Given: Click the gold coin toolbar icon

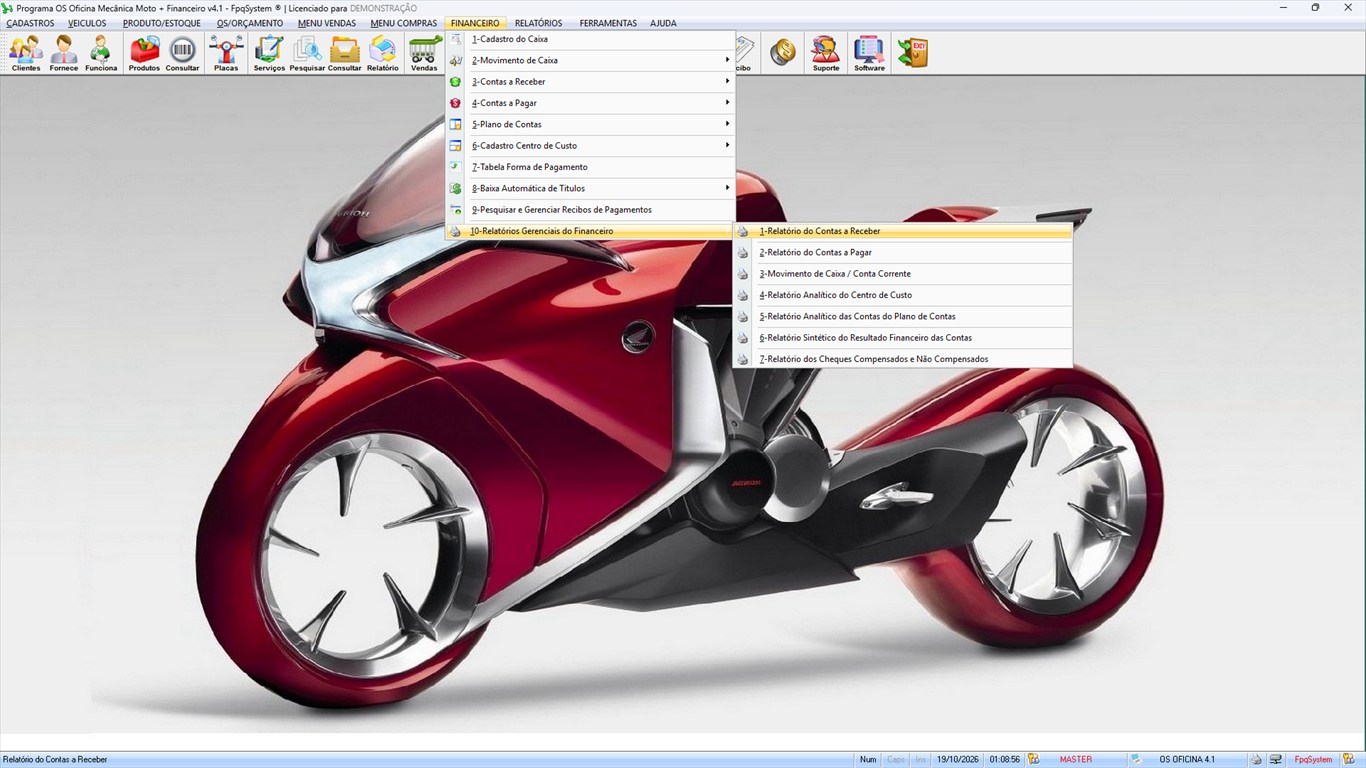Looking at the screenshot, I should [783, 53].
